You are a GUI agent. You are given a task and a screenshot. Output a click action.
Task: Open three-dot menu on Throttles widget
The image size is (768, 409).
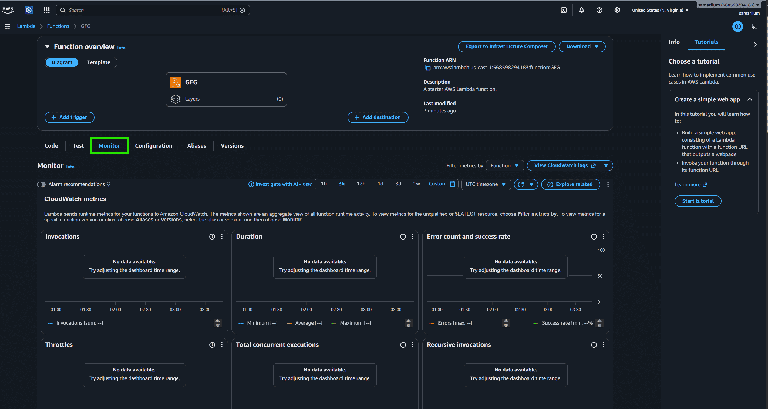click(222, 345)
